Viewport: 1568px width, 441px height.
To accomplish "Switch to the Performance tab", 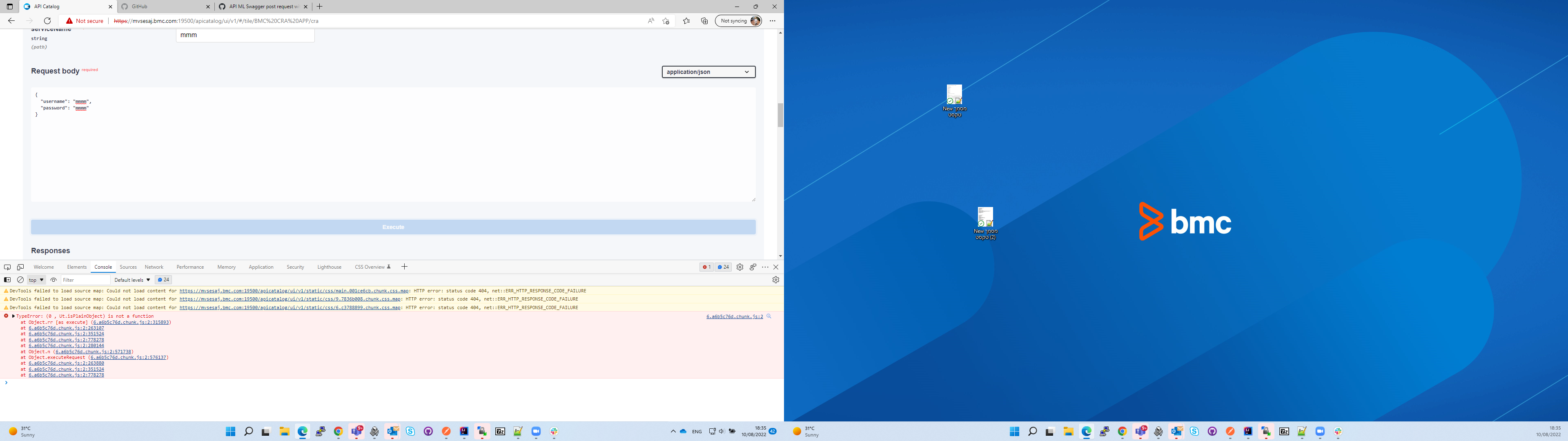I will pos(190,267).
